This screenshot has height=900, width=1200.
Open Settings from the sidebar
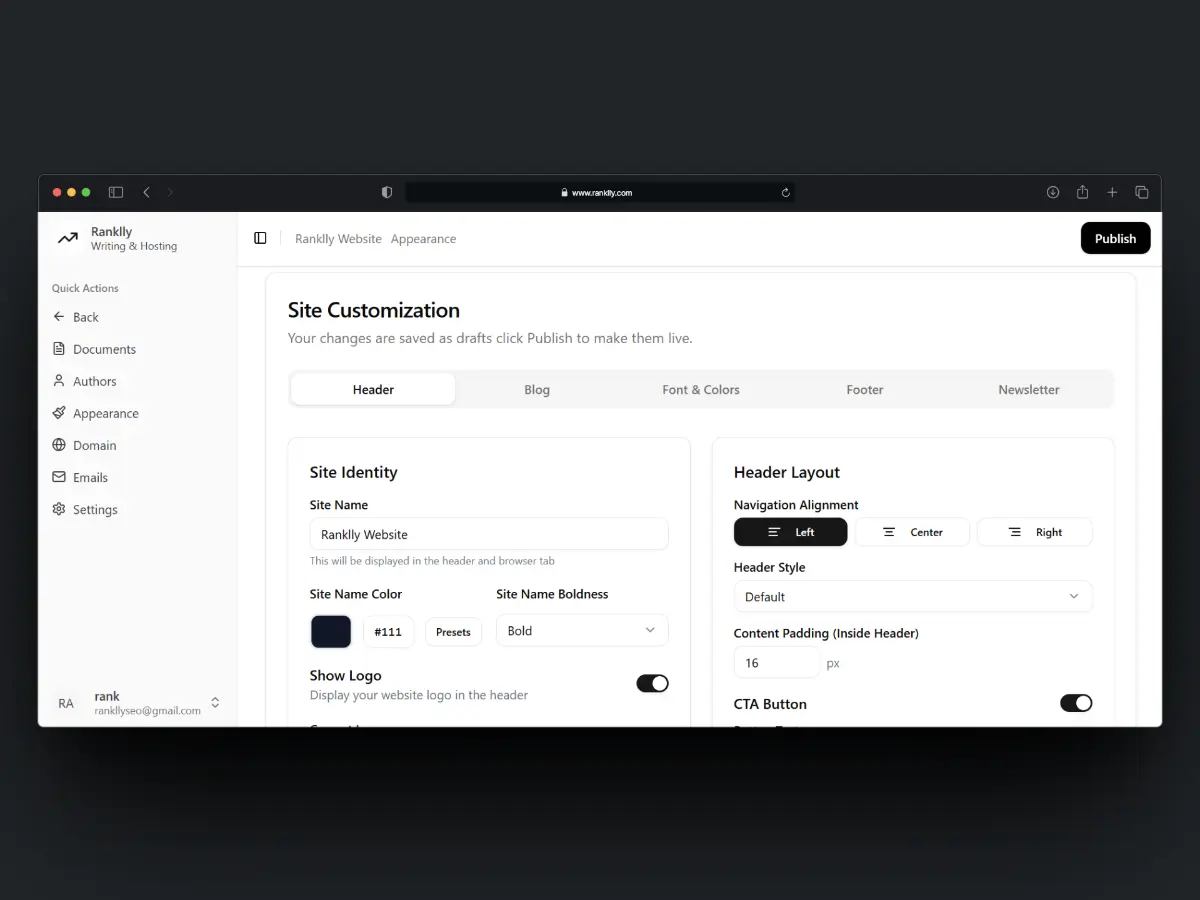(94, 509)
